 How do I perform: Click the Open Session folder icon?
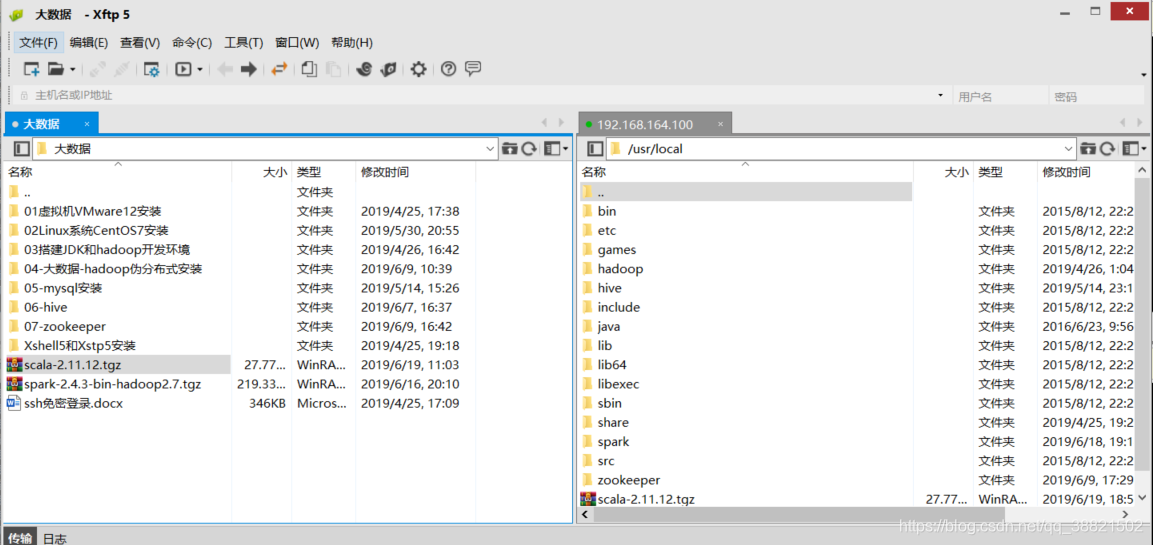click(x=56, y=69)
